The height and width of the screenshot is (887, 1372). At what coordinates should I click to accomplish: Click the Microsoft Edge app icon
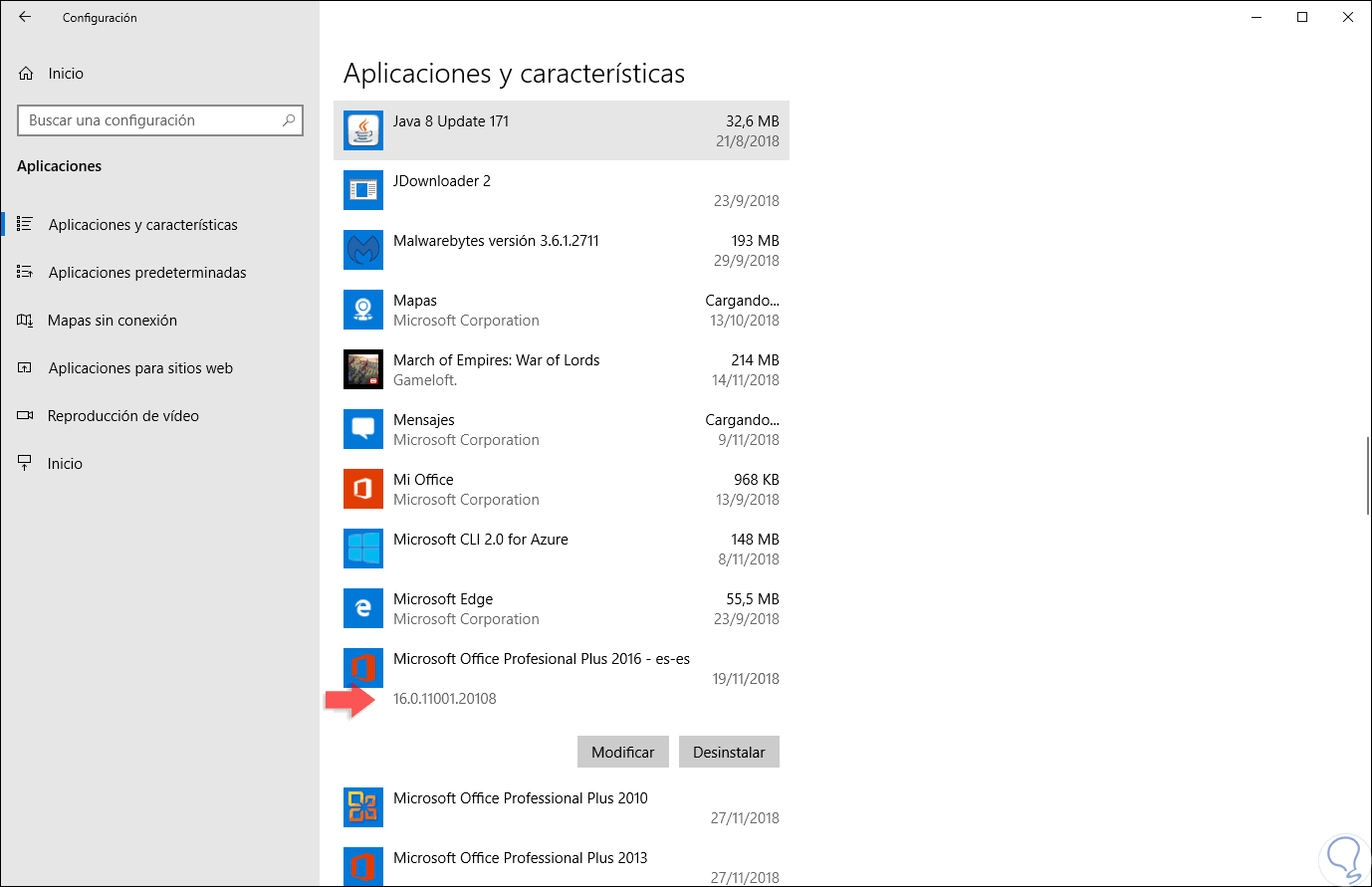click(363, 608)
